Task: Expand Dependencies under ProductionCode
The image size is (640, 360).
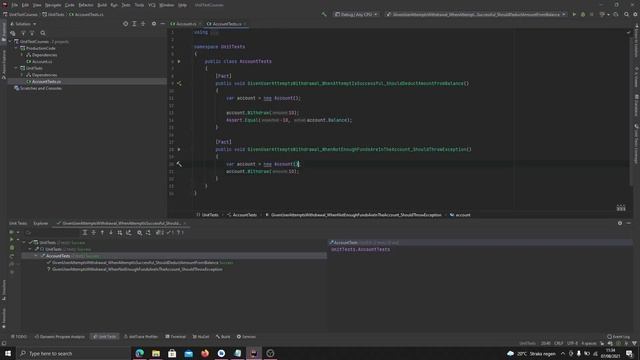Action: pos(22,55)
